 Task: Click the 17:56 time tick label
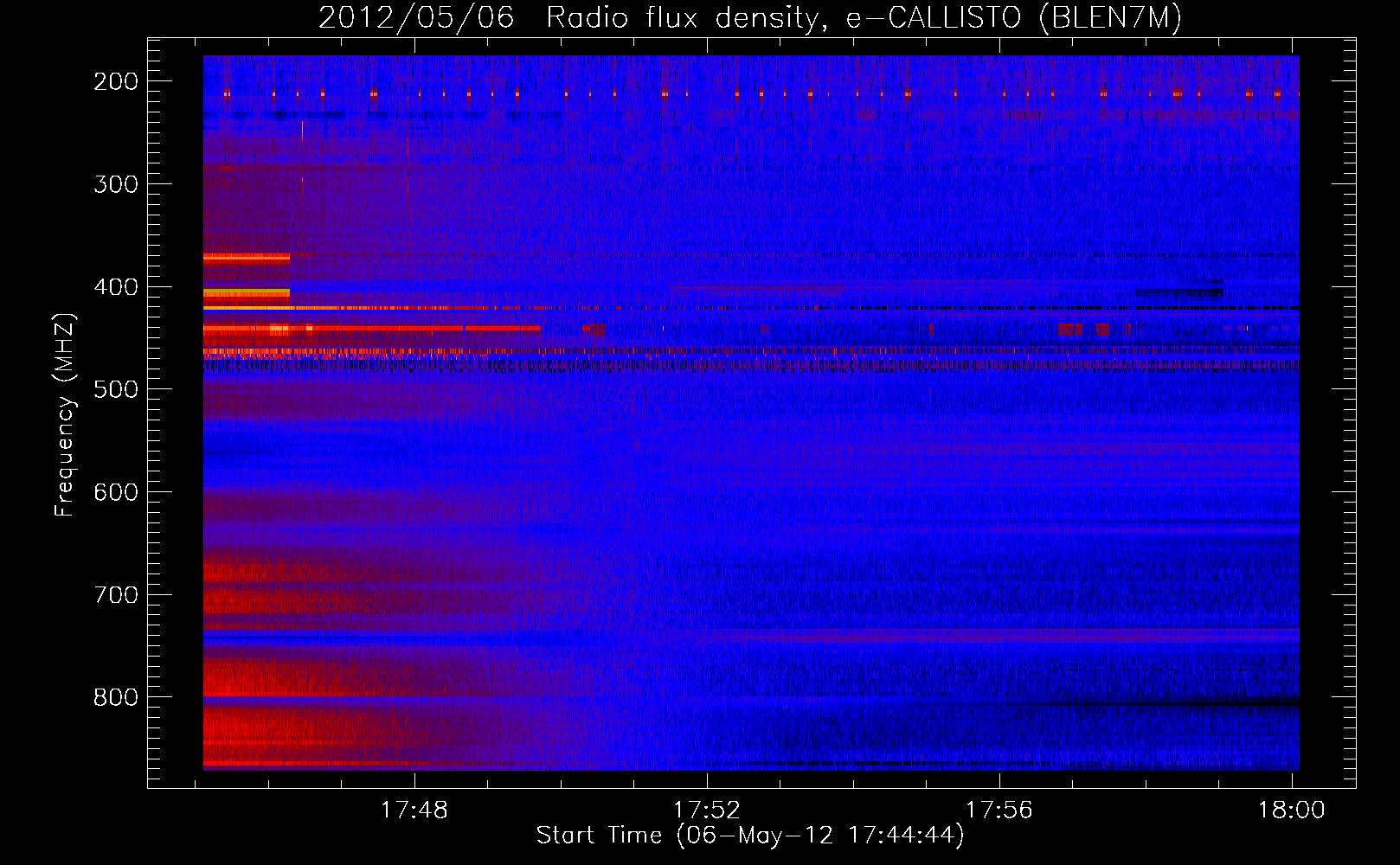coord(999,810)
